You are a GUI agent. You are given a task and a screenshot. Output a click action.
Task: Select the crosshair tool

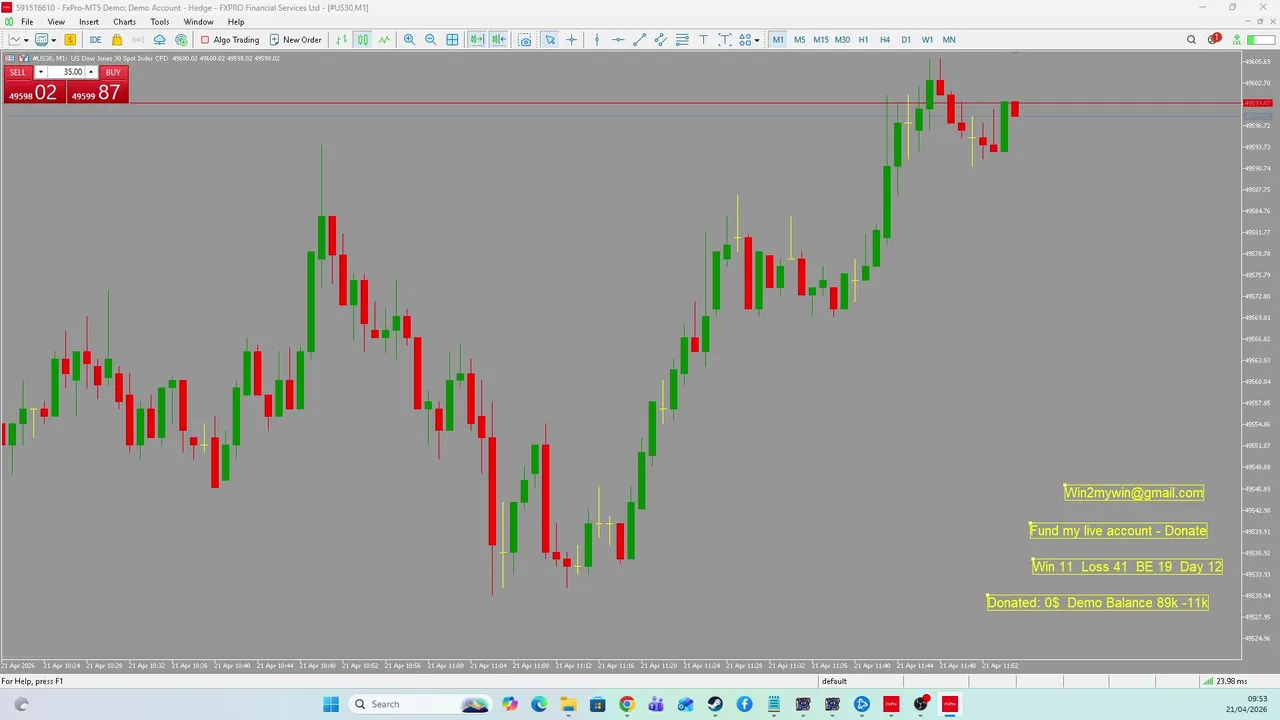572,40
